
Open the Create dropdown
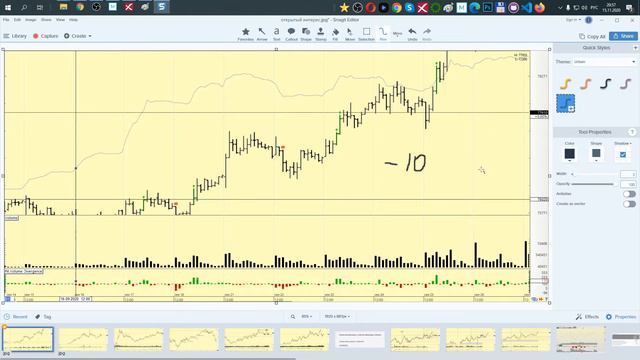pyautogui.click(x=78, y=36)
